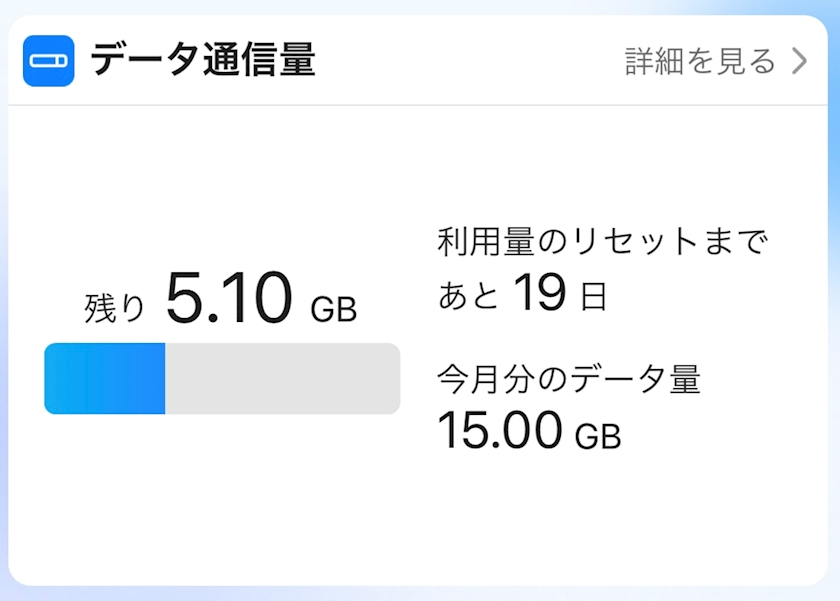Tap the 残り 5.10 GB remaining value
This screenshot has width=840, height=601.
click(x=220, y=298)
